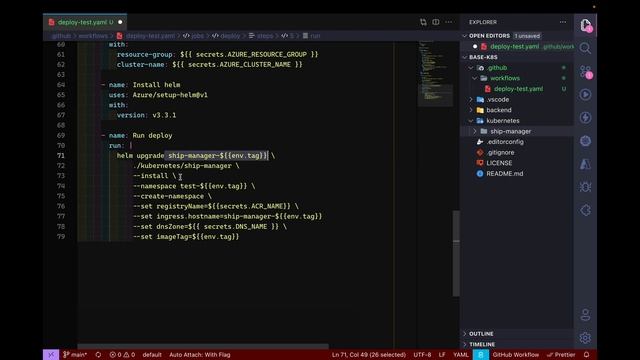Split the editor with the split icon
The height and width of the screenshot is (360, 640).
point(436,22)
